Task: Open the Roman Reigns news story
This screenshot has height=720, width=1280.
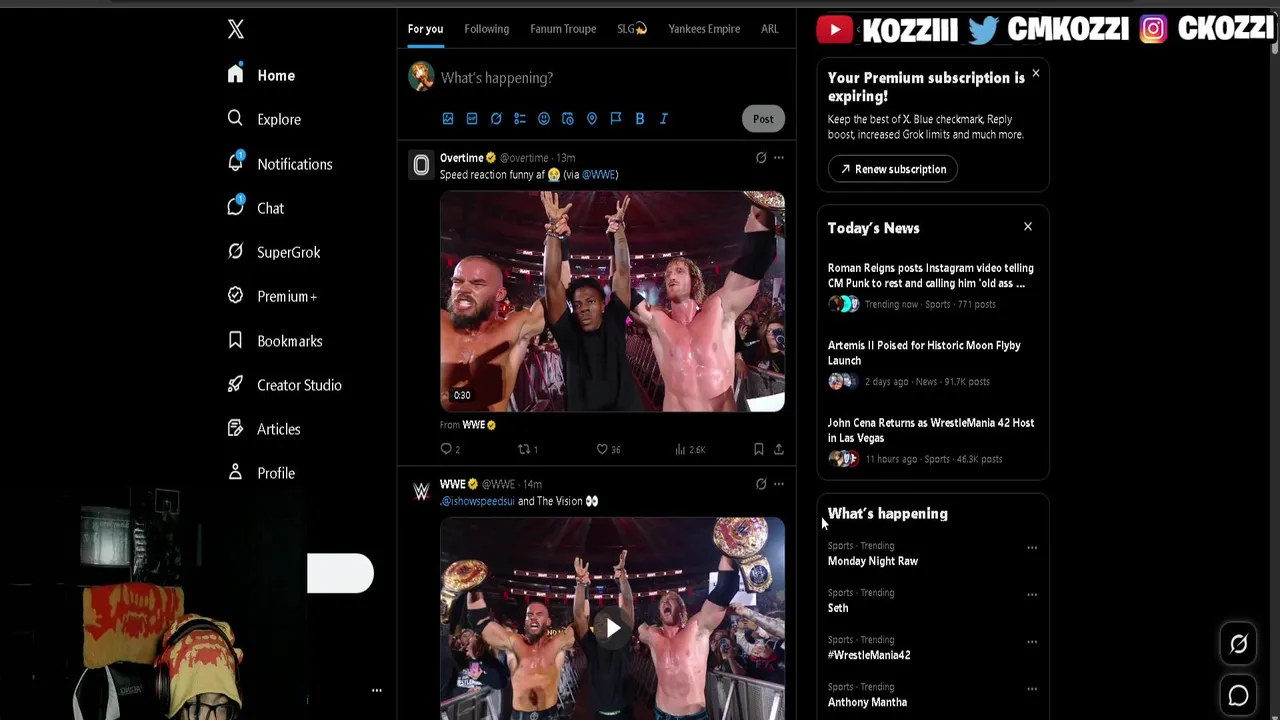Action: click(x=931, y=275)
